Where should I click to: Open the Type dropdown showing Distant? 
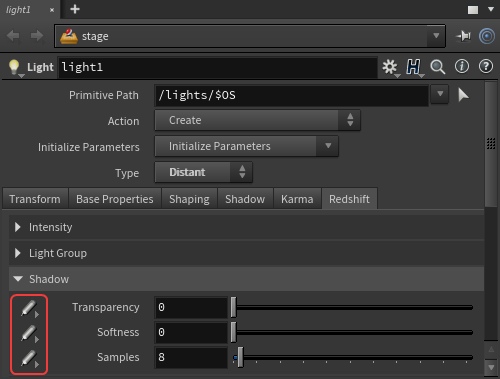(203, 172)
